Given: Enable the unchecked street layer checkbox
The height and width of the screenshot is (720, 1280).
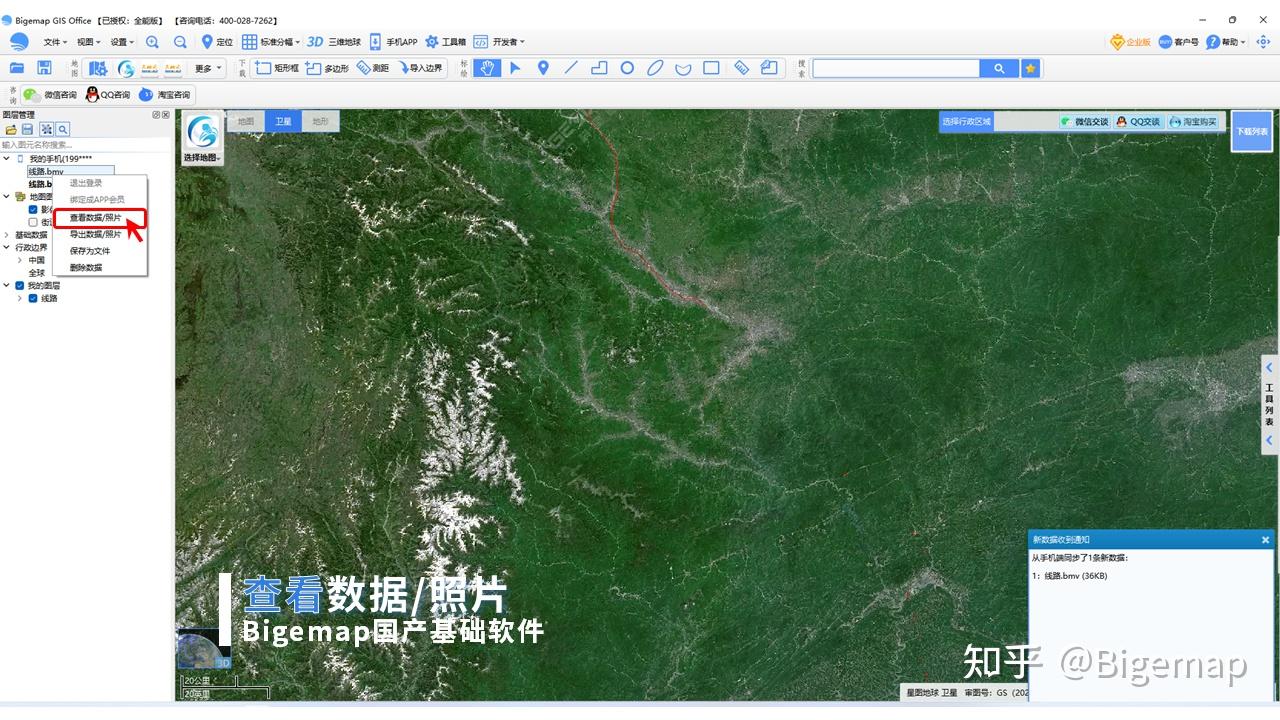Looking at the screenshot, I should pyautogui.click(x=33, y=222).
